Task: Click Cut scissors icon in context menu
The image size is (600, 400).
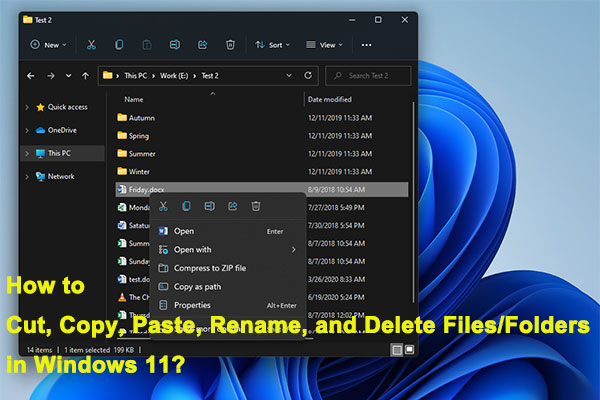Action: pyautogui.click(x=163, y=206)
